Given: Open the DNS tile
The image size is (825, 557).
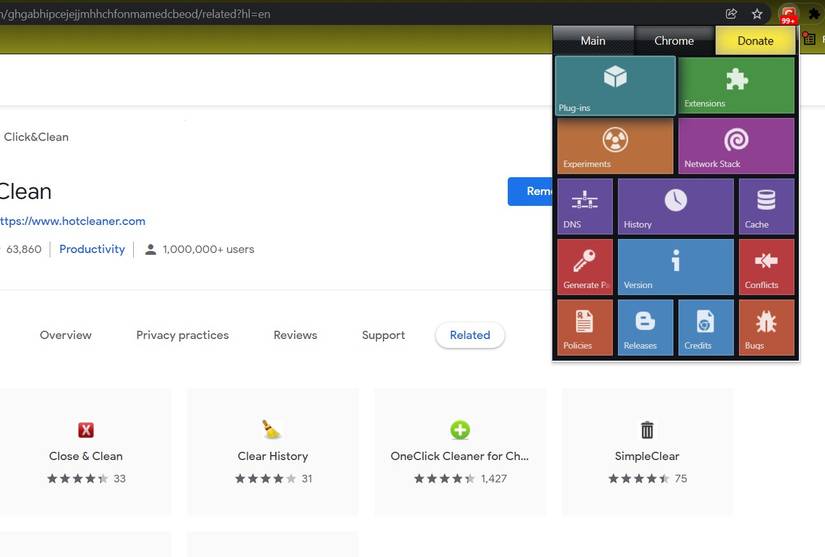Looking at the screenshot, I should tap(585, 206).
